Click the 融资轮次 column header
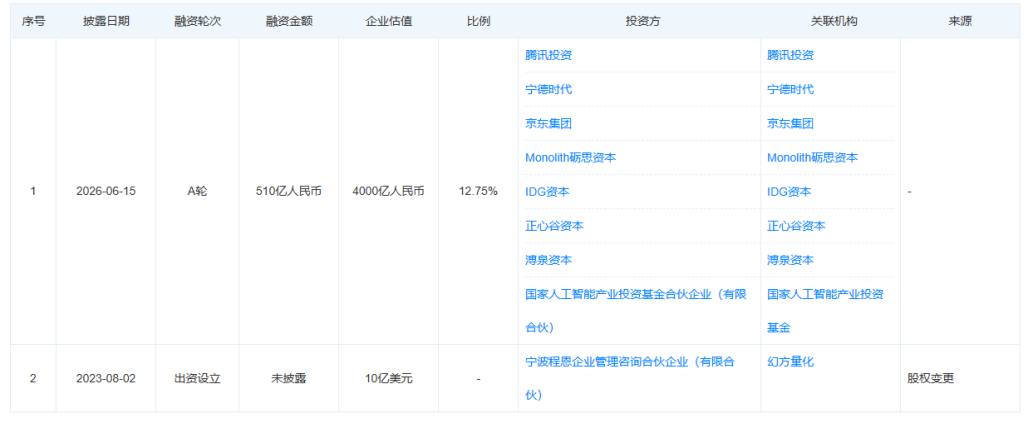This screenshot has width=1028, height=424. pos(197,21)
